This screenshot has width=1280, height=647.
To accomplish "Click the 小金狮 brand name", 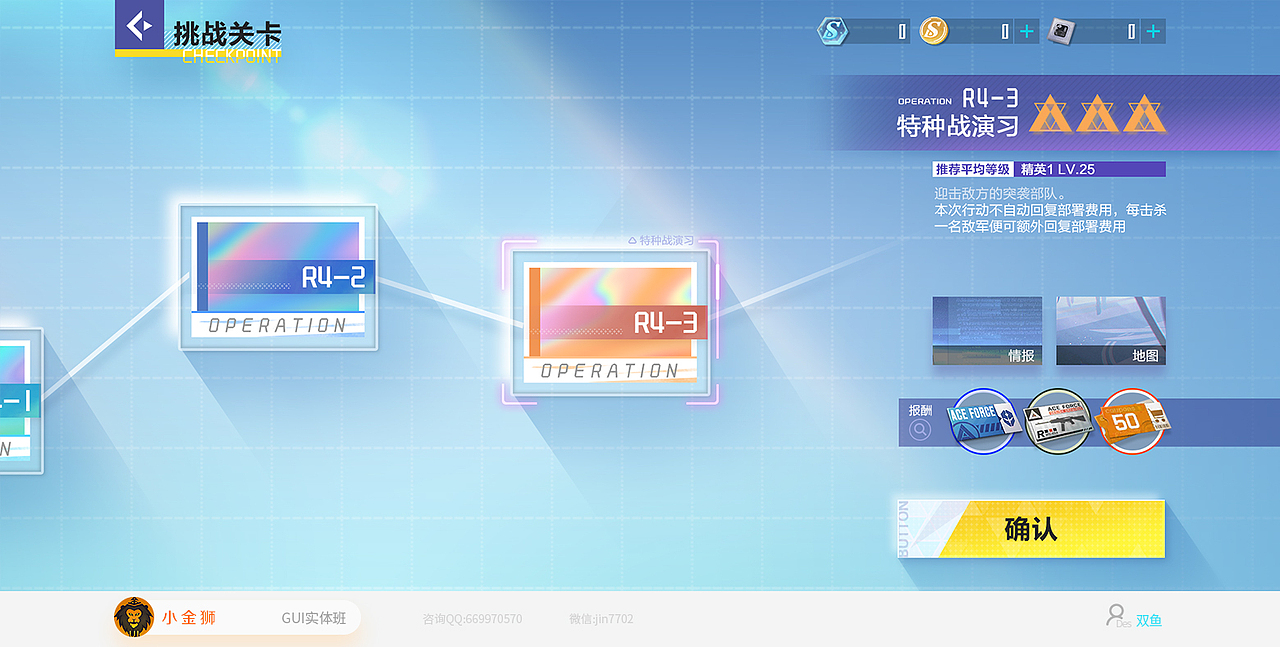I will (189, 618).
